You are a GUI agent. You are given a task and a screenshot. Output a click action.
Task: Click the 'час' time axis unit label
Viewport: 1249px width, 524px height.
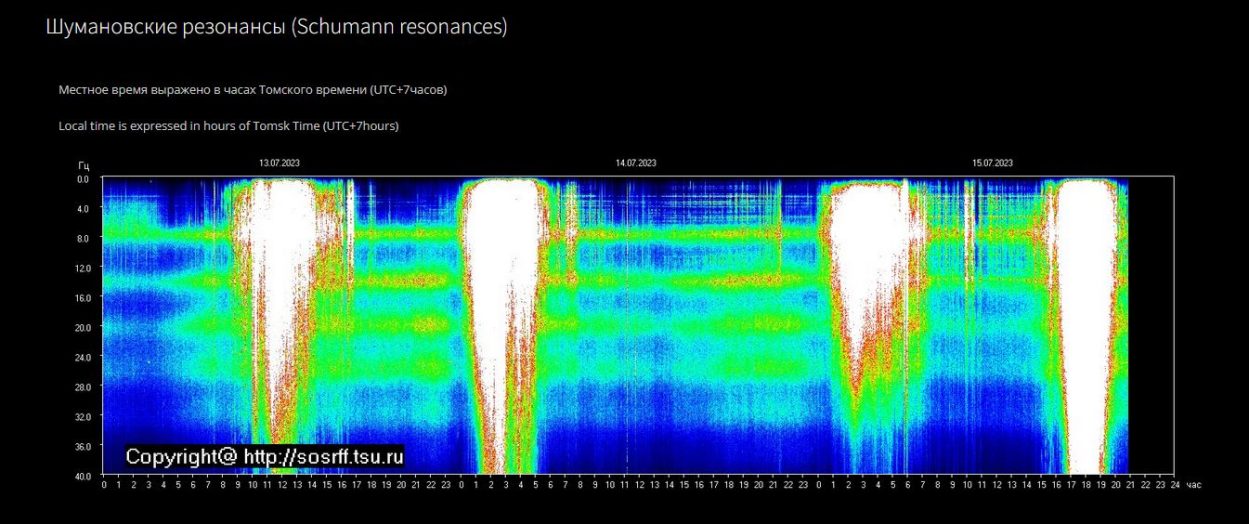1193,485
